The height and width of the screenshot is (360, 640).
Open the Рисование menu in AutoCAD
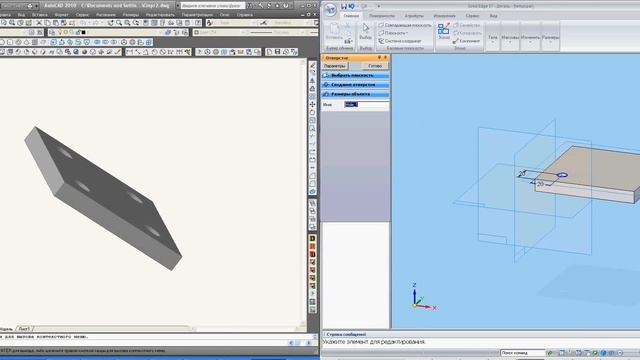[106, 14]
